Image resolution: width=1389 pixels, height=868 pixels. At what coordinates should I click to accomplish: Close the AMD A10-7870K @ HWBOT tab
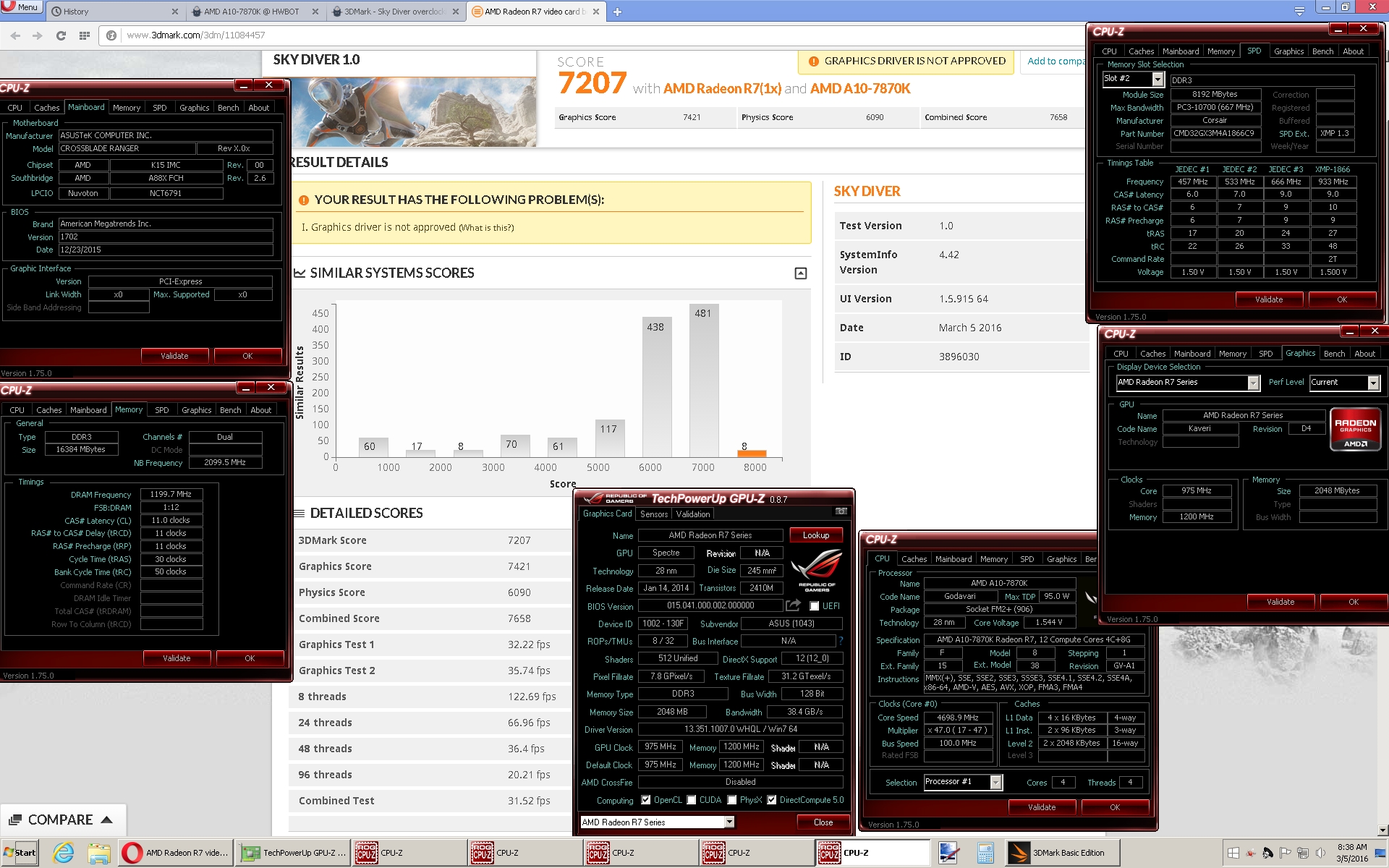(x=315, y=12)
